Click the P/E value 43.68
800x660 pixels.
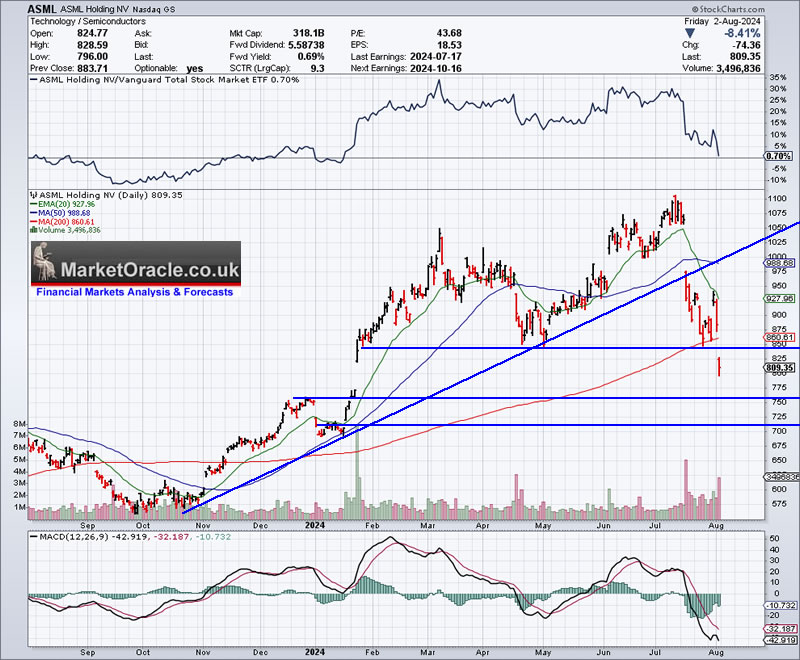point(449,33)
